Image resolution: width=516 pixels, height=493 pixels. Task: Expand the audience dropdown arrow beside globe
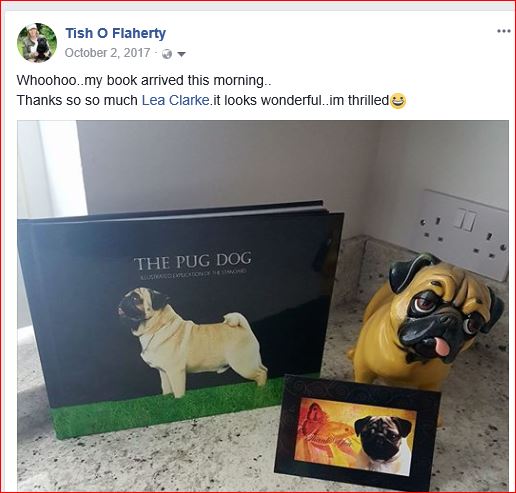(x=181, y=54)
